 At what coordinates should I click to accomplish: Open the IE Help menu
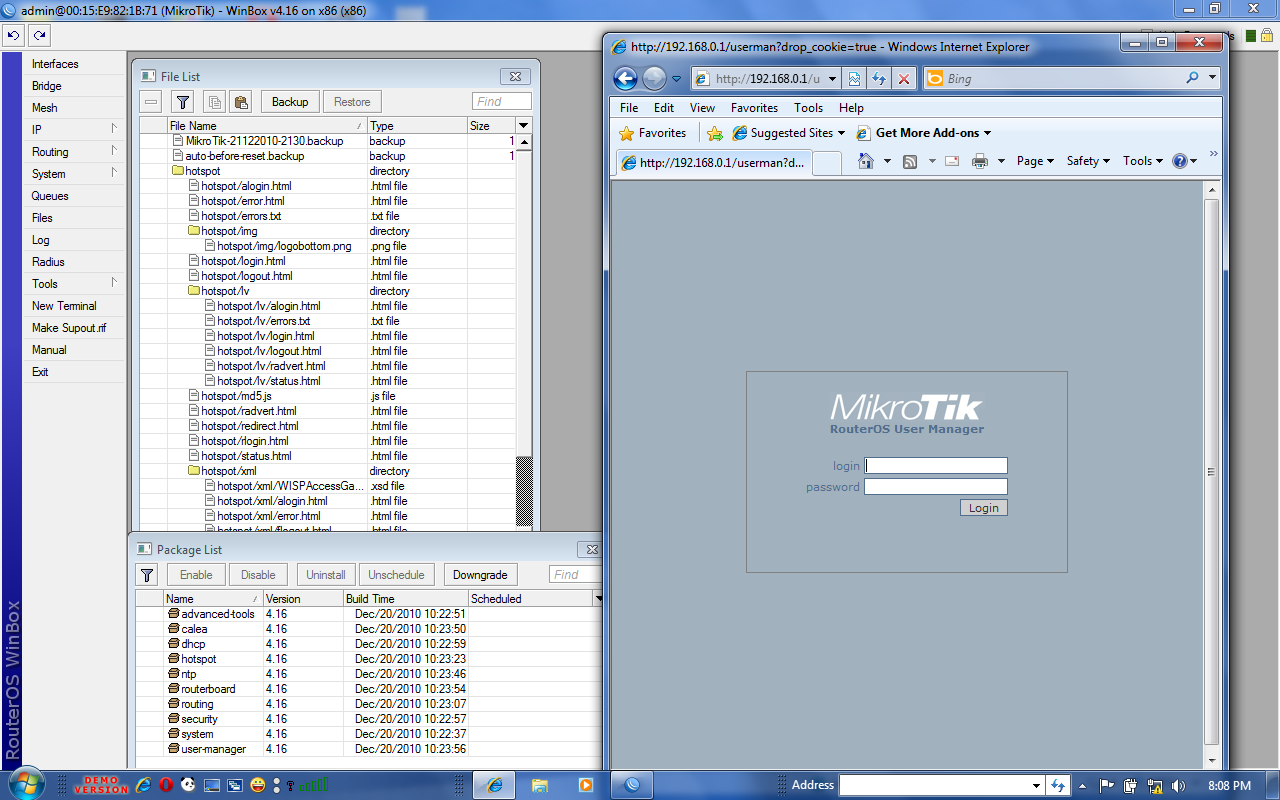pyautogui.click(x=851, y=108)
